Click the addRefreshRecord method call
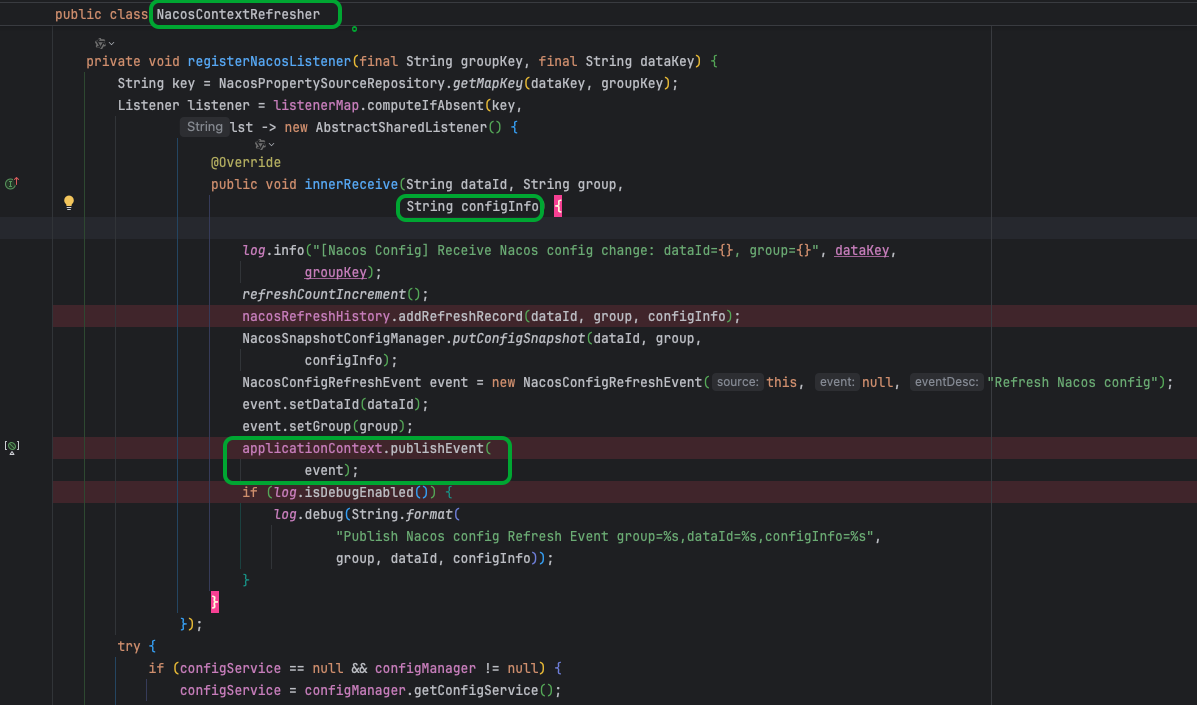 click(460, 317)
